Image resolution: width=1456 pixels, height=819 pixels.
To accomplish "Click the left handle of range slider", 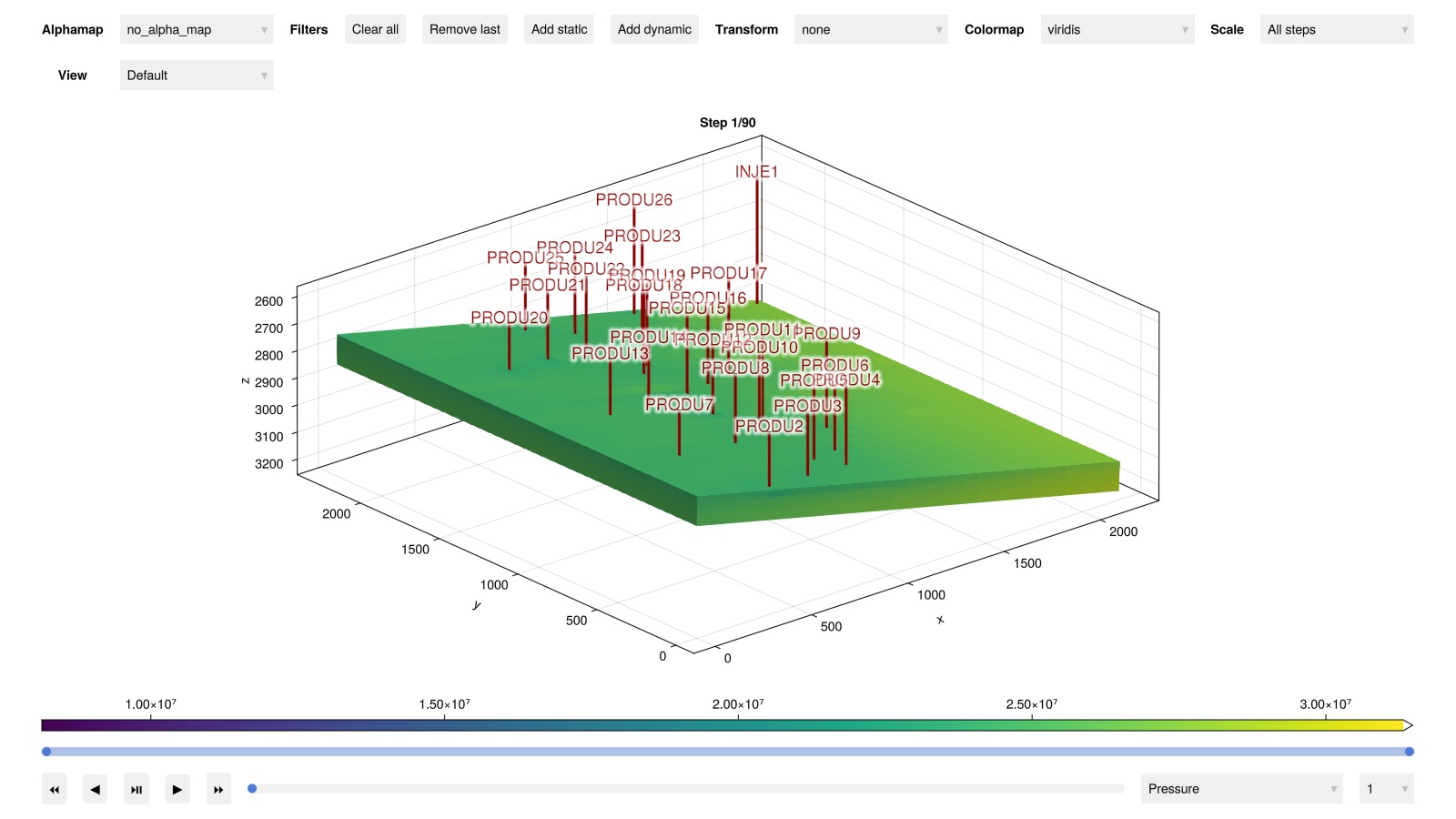I will tap(46, 752).
